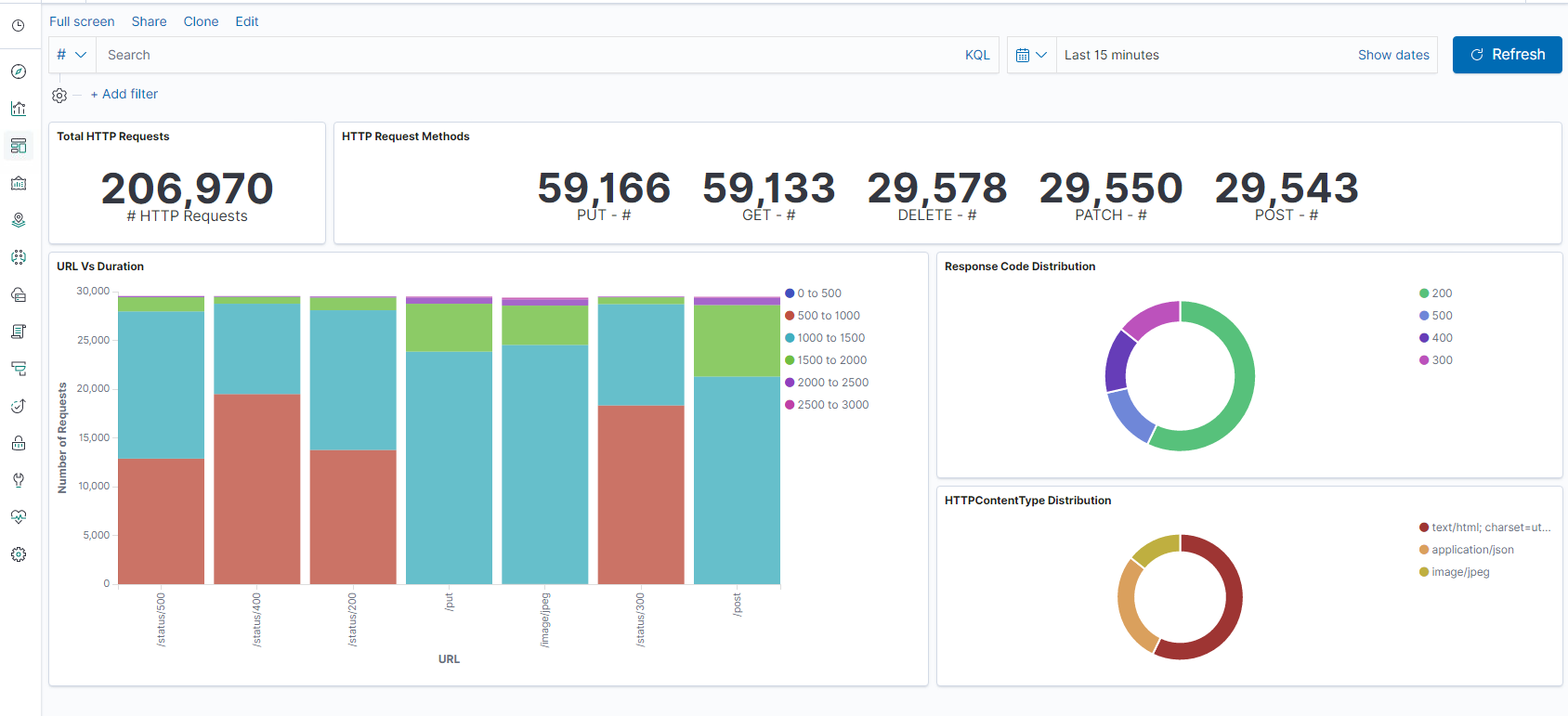Open Stack Monitoring via the heartbeat icon

point(19,517)
